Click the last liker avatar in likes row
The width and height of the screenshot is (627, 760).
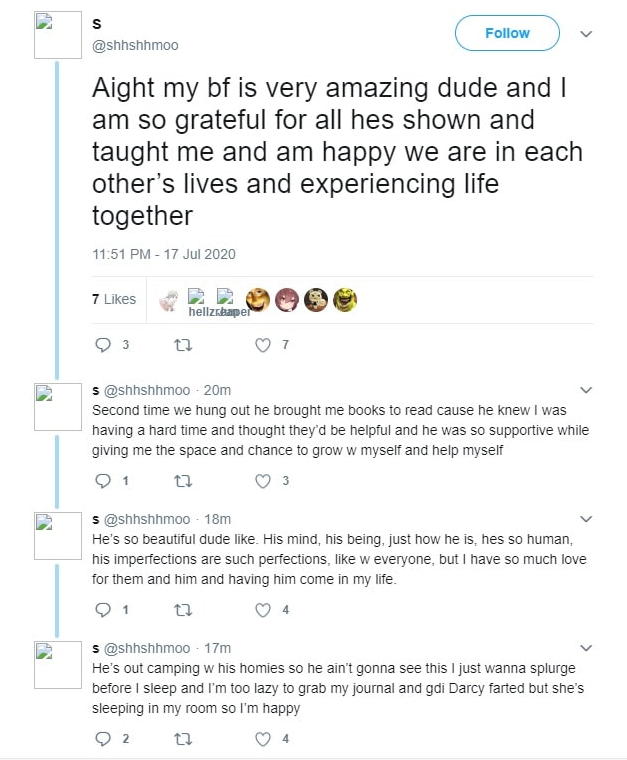(346, 298)
